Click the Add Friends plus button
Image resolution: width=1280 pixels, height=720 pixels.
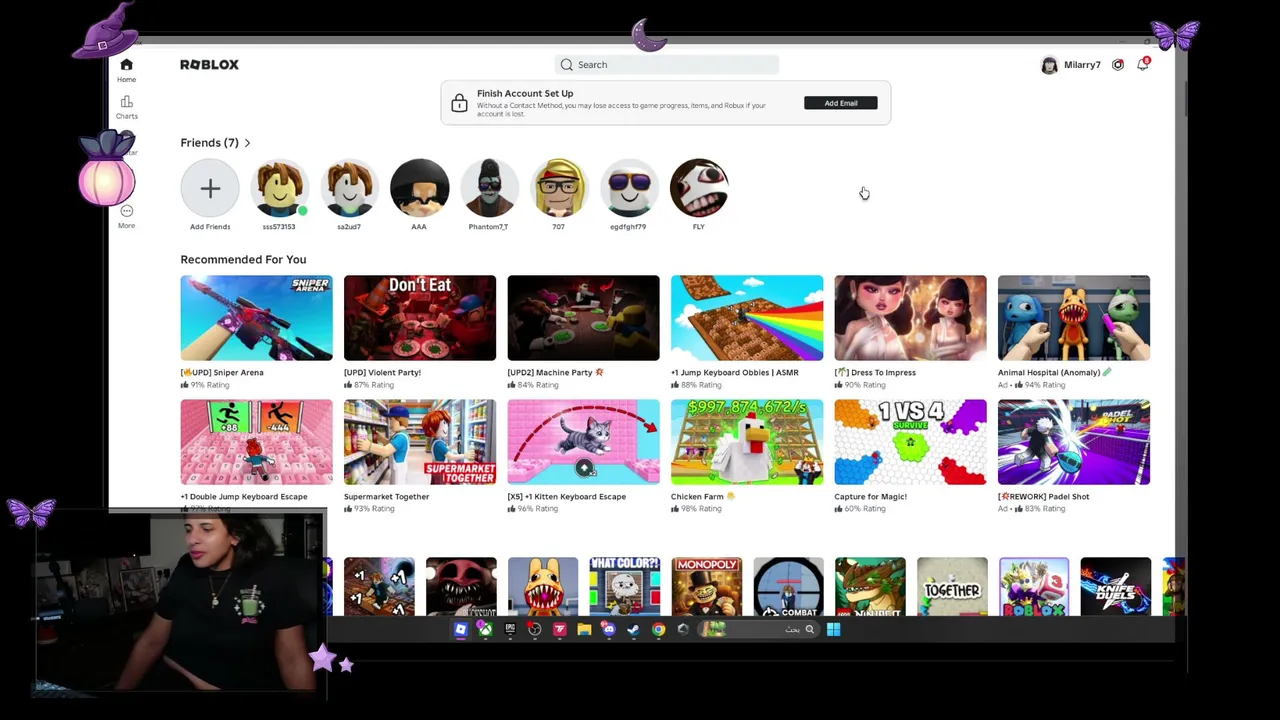click(210, 188)
